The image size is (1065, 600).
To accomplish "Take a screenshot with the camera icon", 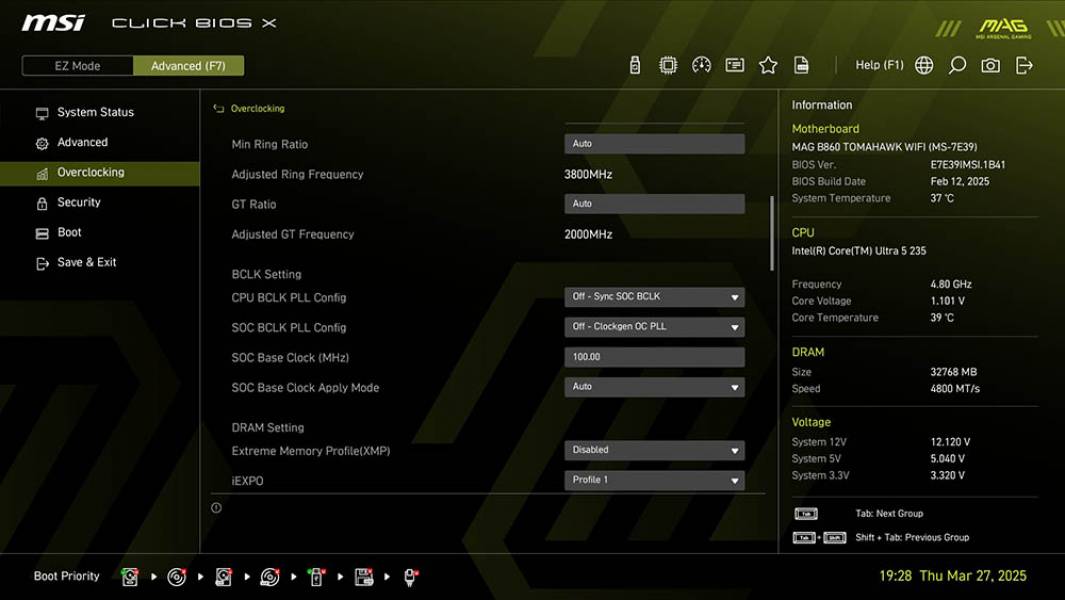I will pyautogui.click(x=990, y=65).
